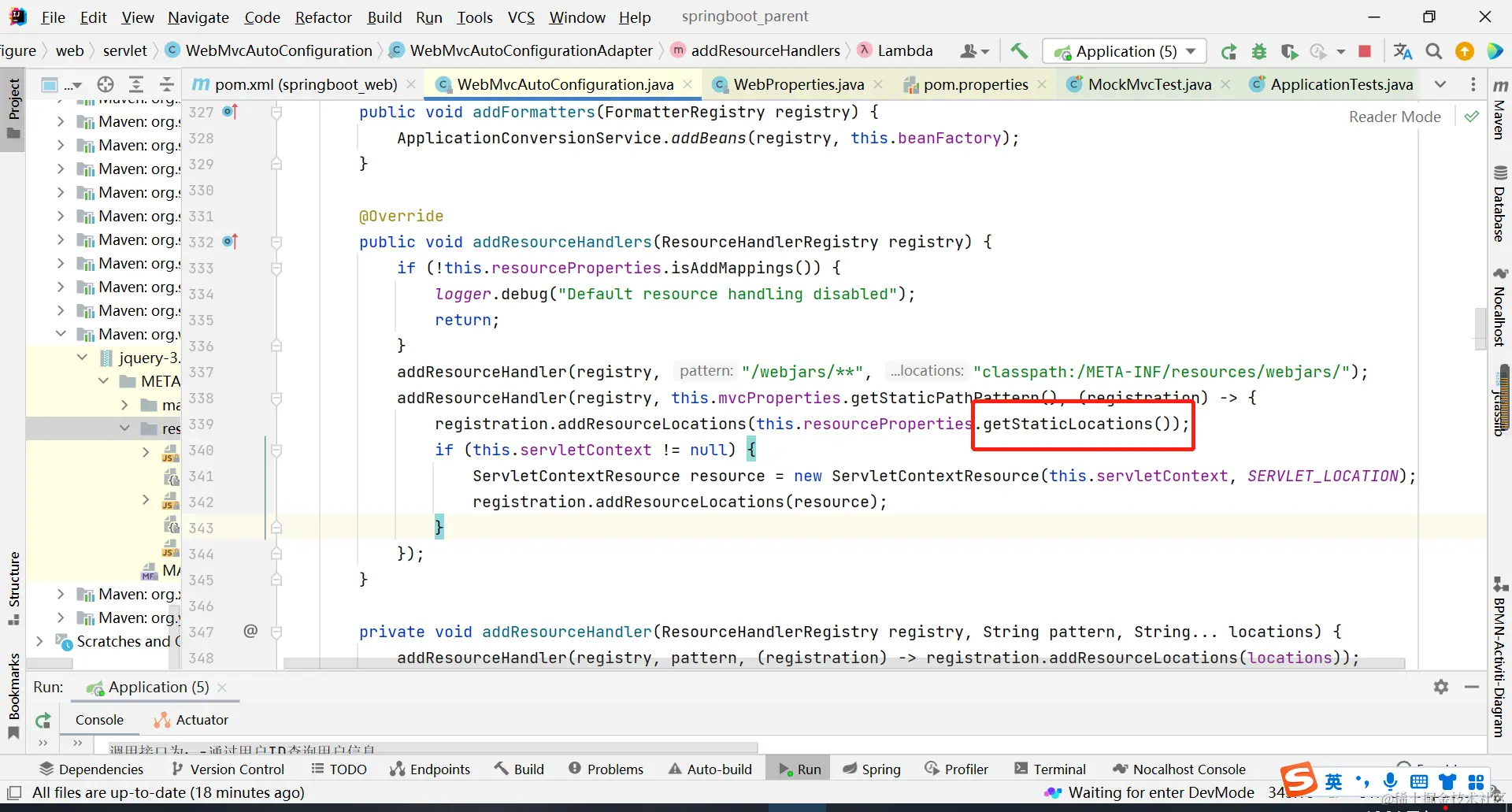
Task: Open the Database tool window sidebar
Action: click(x=1500, y=204)
